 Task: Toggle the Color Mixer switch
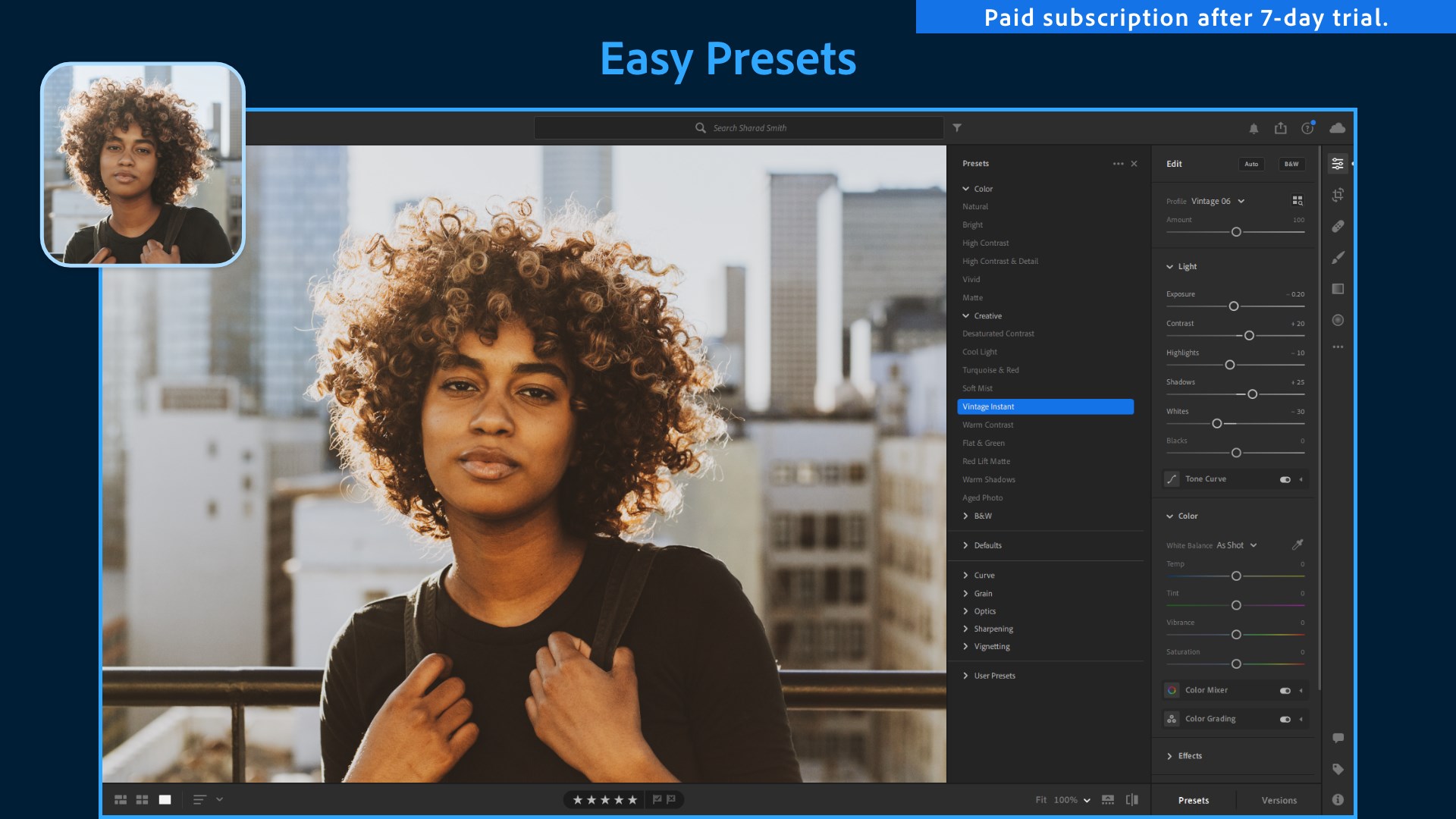tap(1285, 690)
